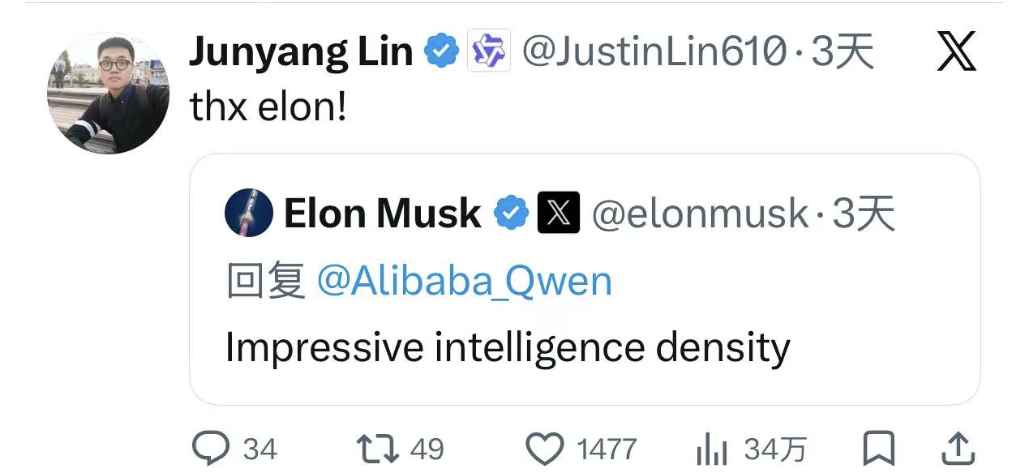
Task: Click the Elon Musk display name
Action: [x=382, y=213]
